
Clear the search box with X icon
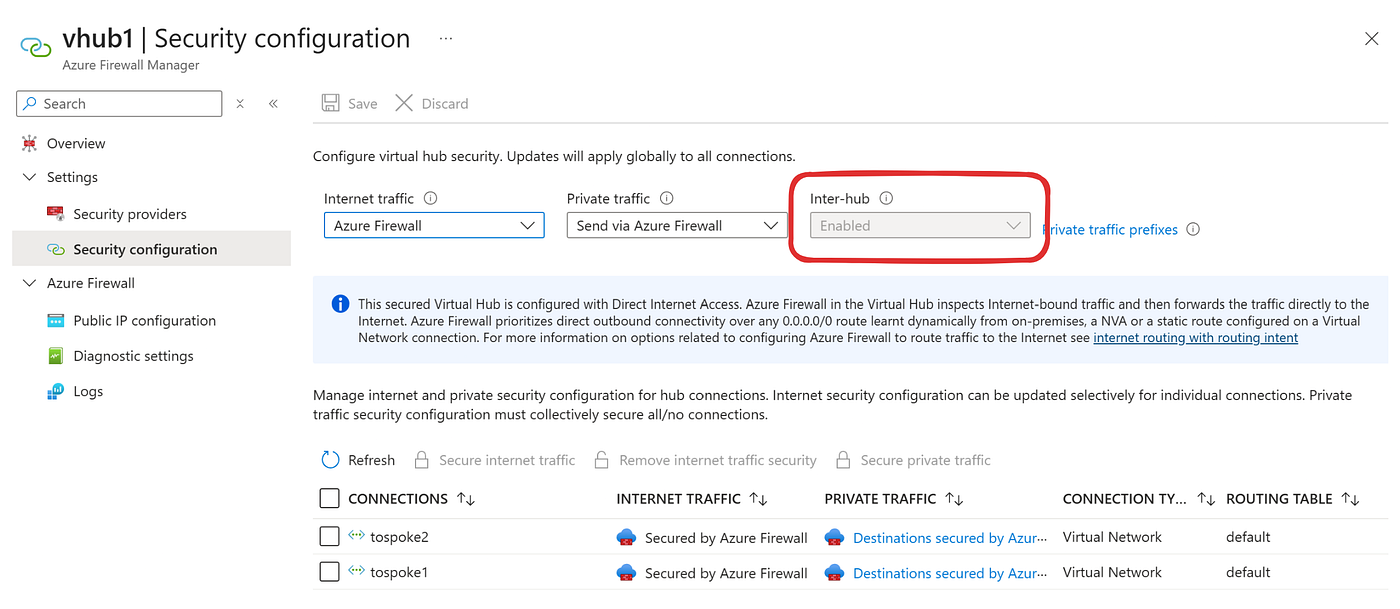point(240,104)
